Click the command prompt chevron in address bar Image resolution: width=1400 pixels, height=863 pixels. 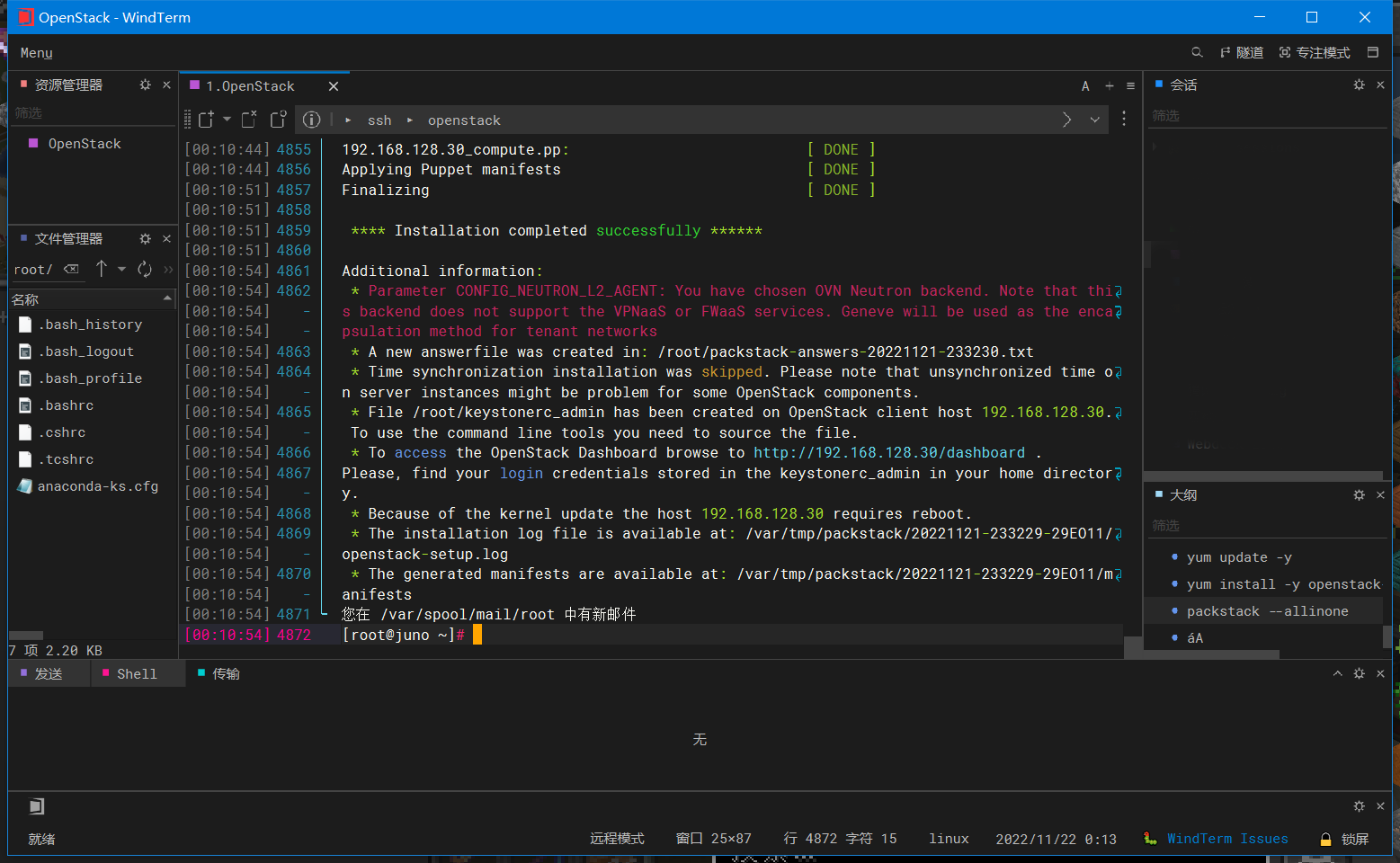point(1067,120)
